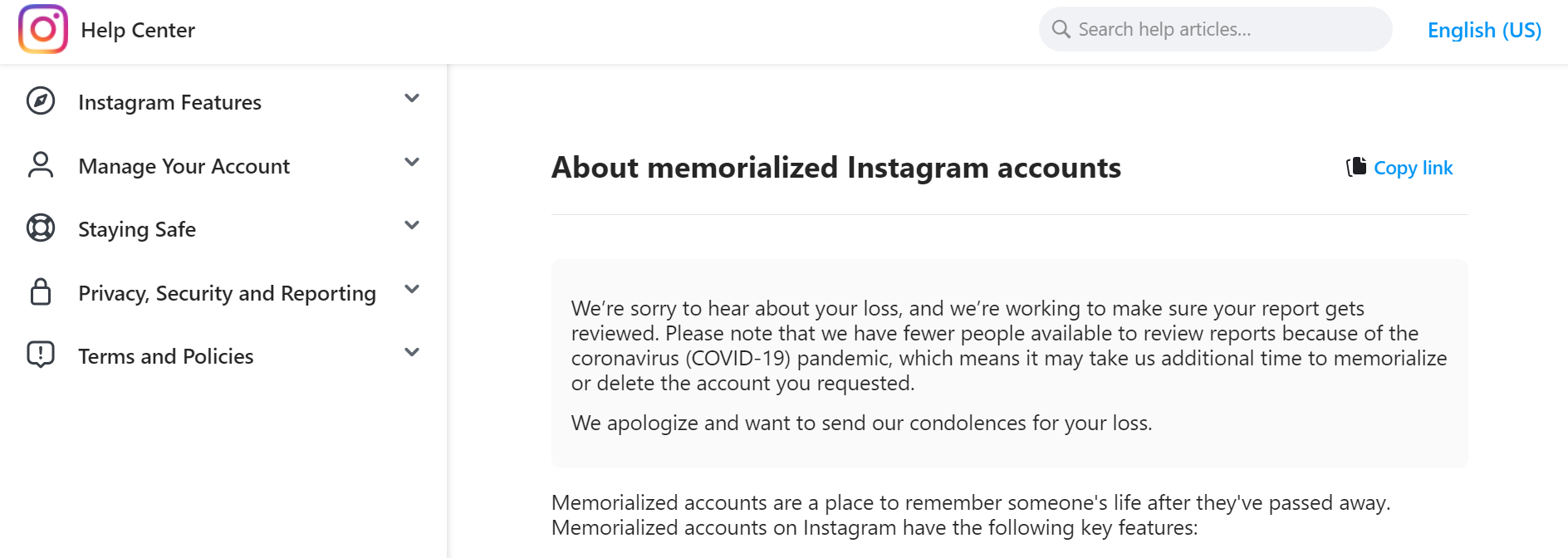This screenshot has height=558, width=1568.
Task: Click the exclamation bubble icon for Terms
Action: tap(41, 355)
